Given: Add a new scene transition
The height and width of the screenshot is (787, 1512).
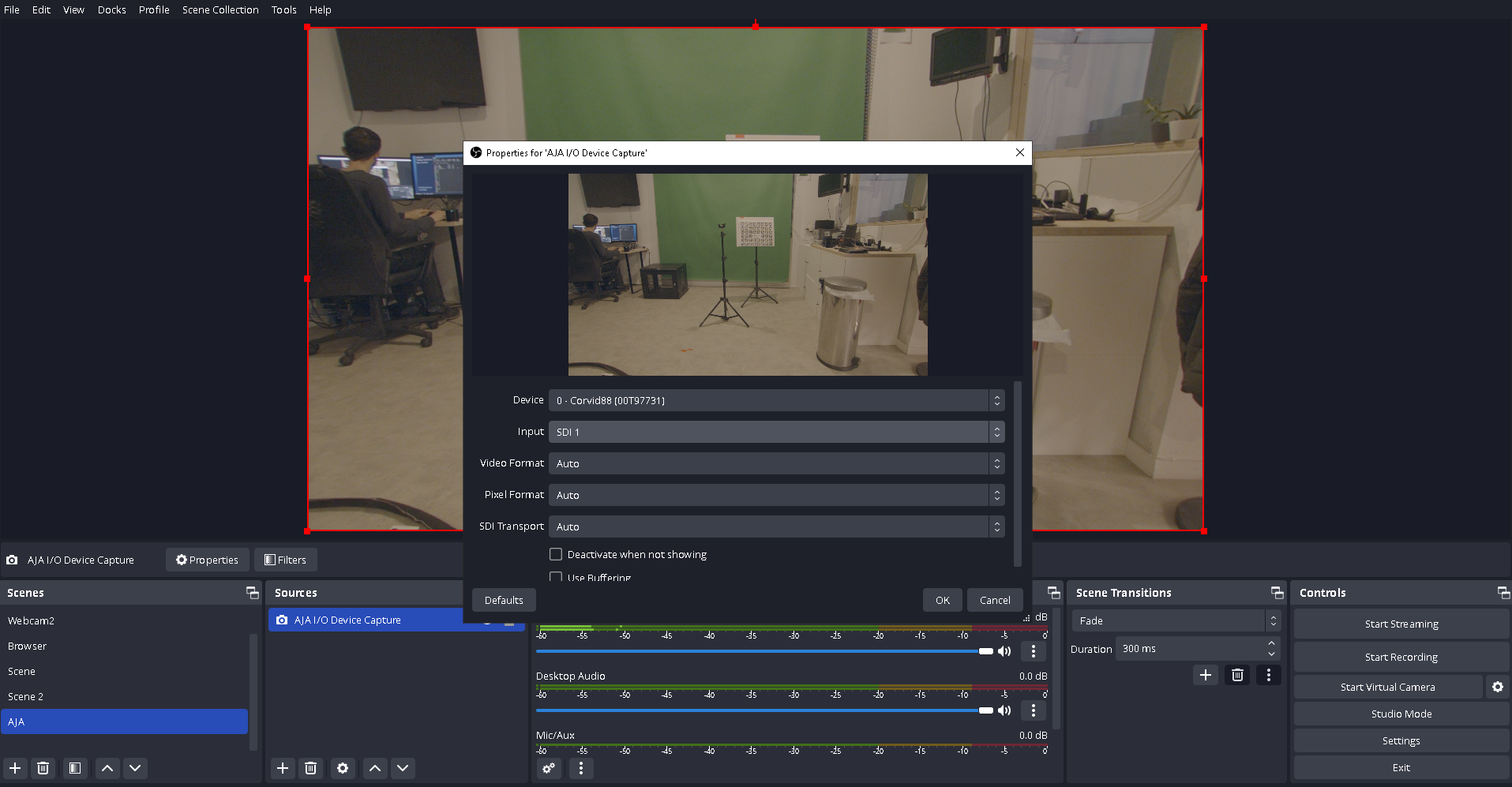Looking at the screenshot, I should point(1205,675).
